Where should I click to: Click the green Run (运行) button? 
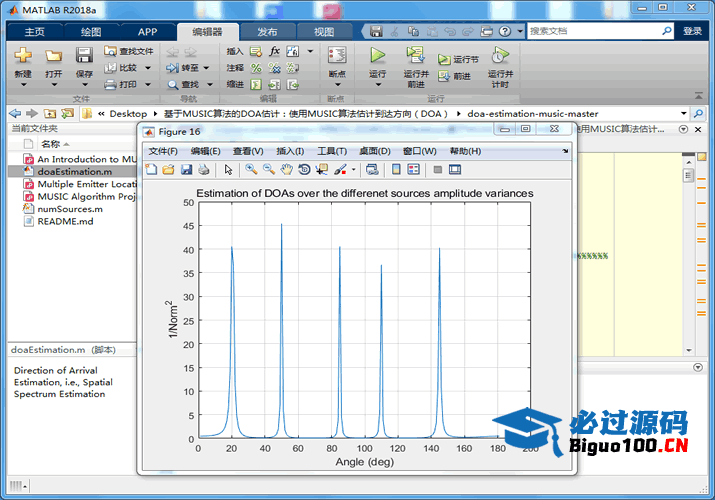[x=377, y=56]
